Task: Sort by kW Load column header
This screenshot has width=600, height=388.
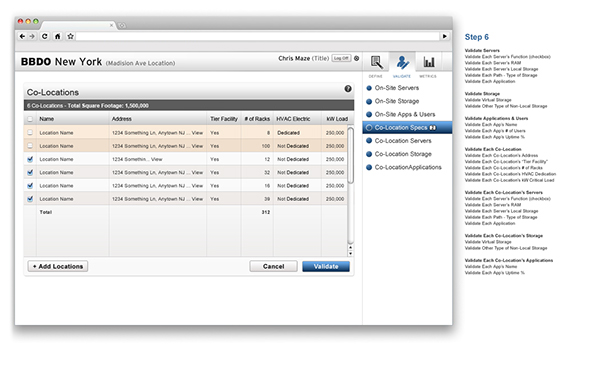Action: pyautogui.click(x=337, y=119)
